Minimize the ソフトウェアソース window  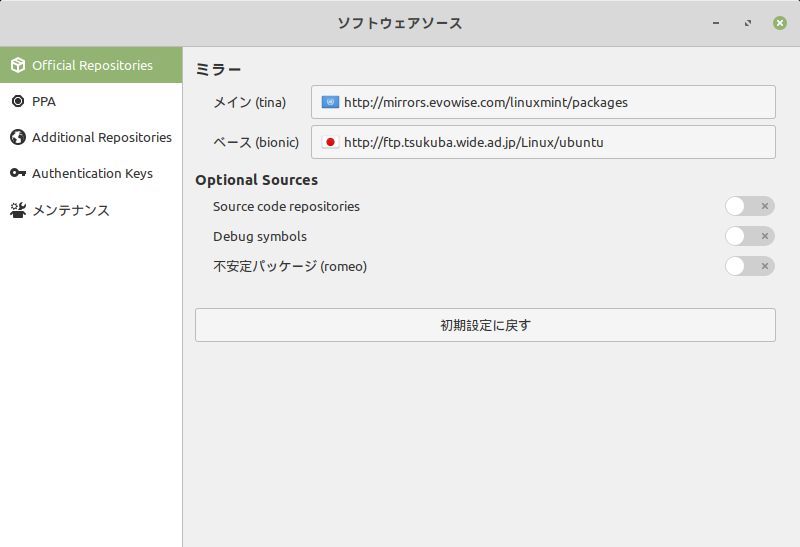click(715, 22)
